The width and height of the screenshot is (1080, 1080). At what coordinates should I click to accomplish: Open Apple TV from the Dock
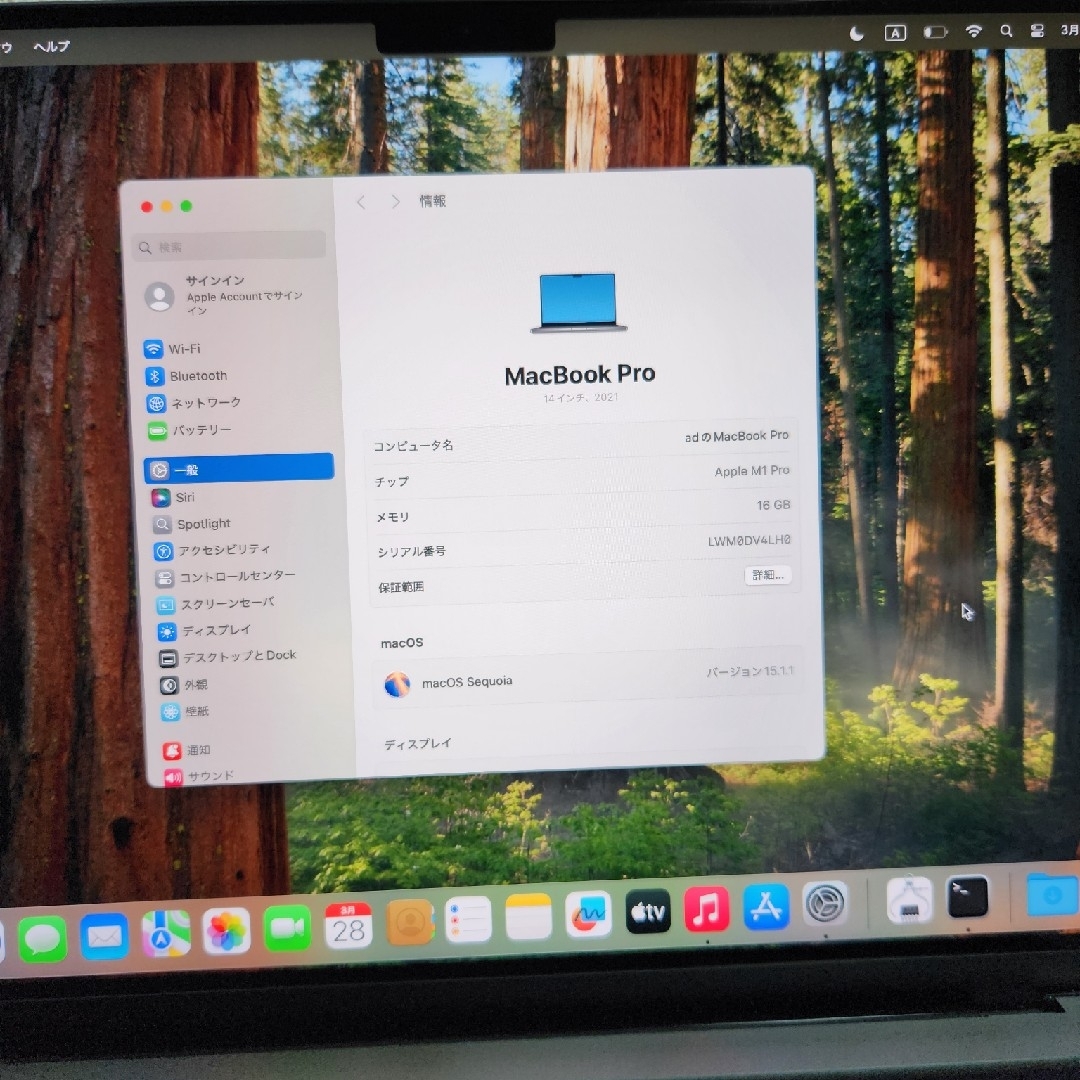647,911
